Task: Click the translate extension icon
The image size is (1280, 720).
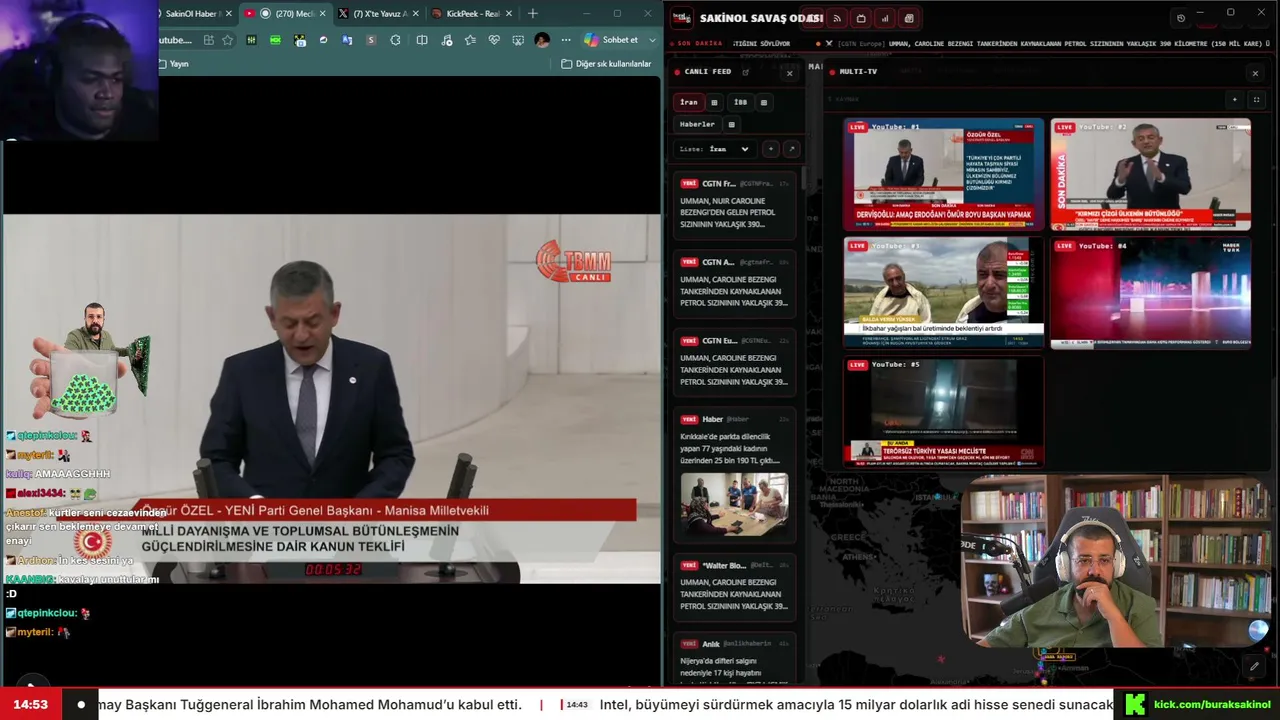Action: (347, 40)
